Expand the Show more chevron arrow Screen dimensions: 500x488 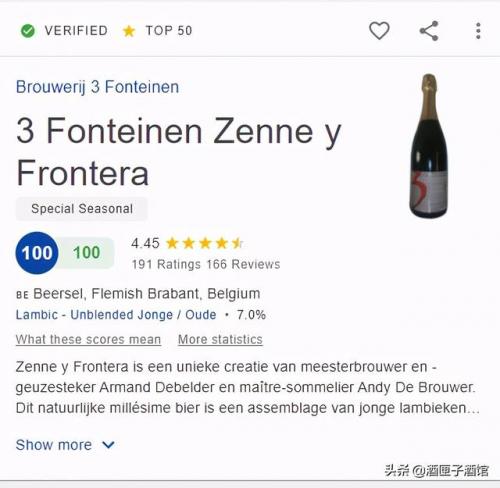[108, 445]
